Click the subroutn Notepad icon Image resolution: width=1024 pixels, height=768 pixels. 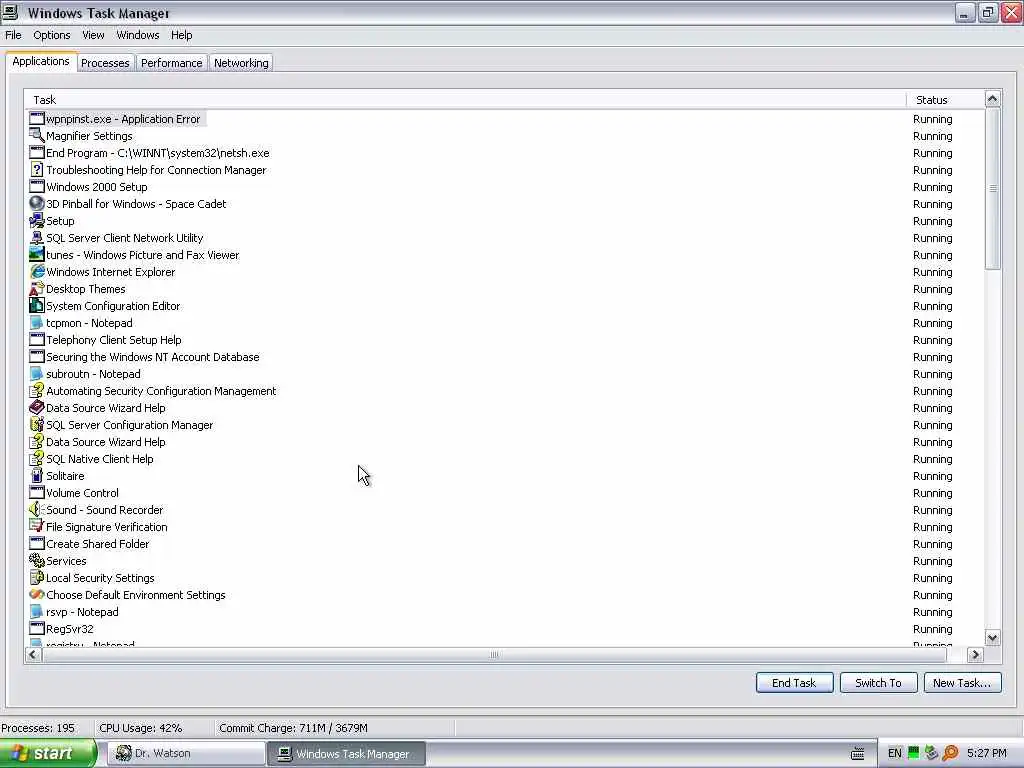tap(37, 374)
